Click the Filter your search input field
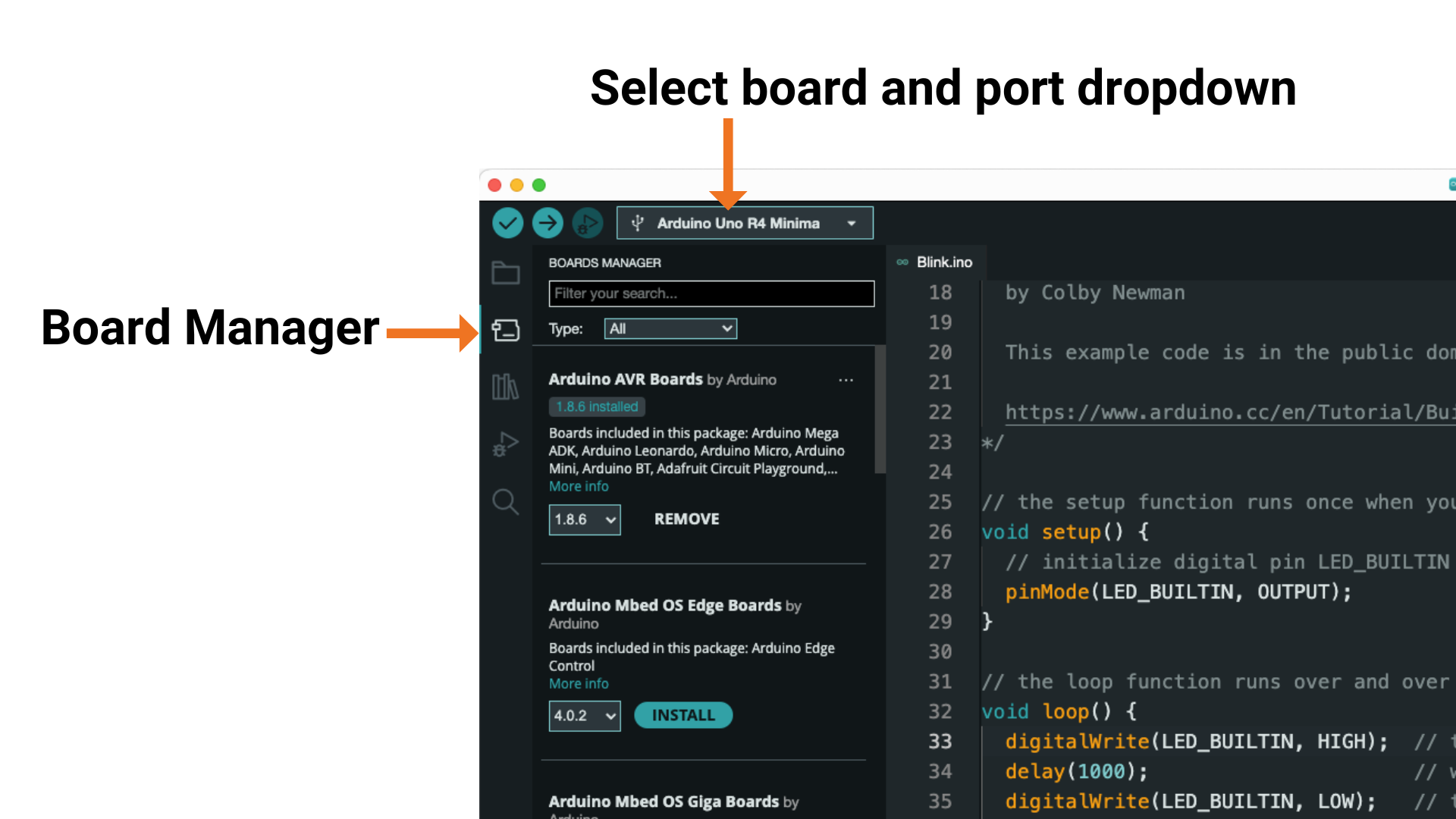1456x819 pixels. (711, 293)
